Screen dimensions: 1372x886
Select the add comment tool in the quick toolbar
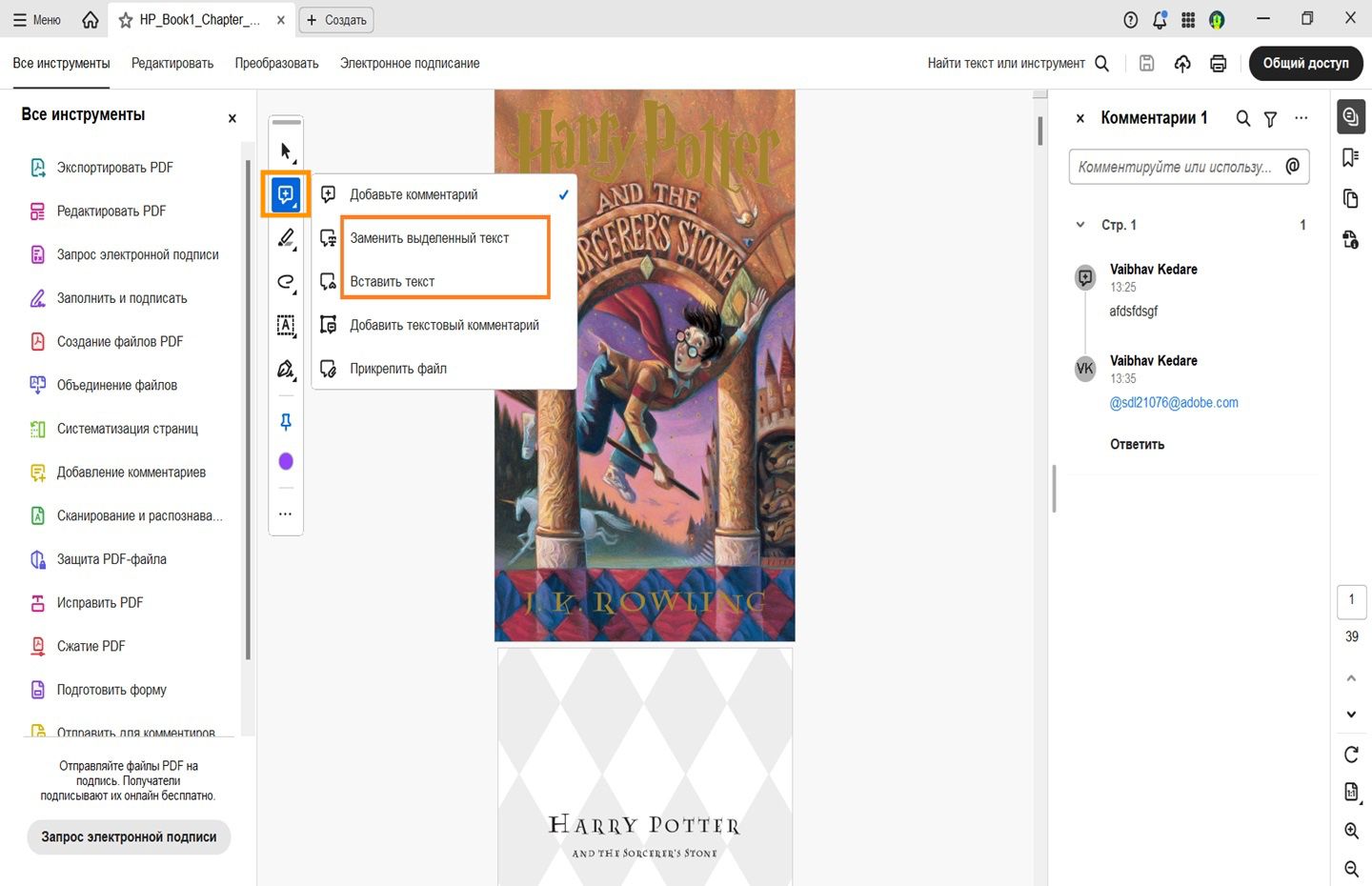click(286, 194)
